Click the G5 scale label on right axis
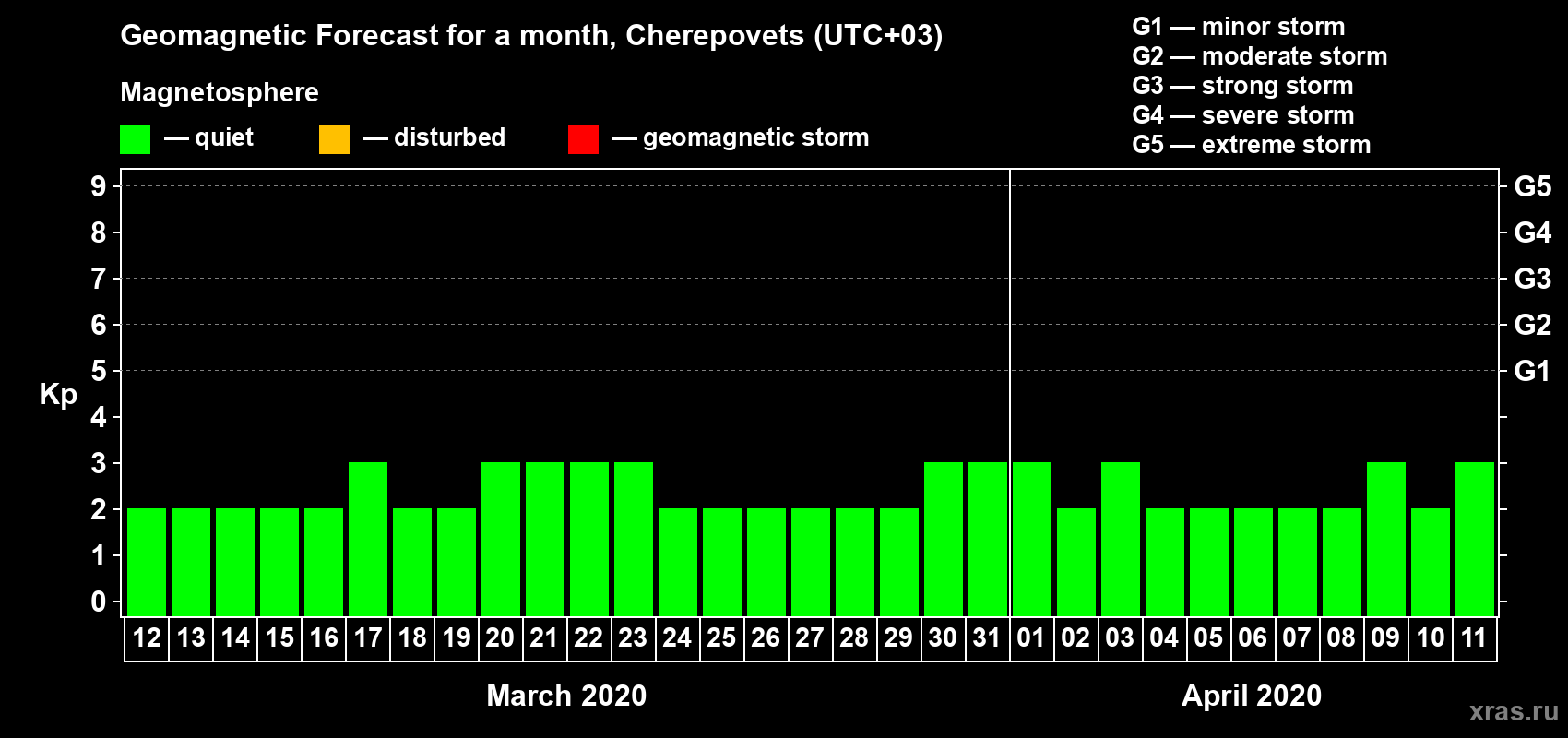This screenshot has width=1568, height=738. click(1533, 186)
